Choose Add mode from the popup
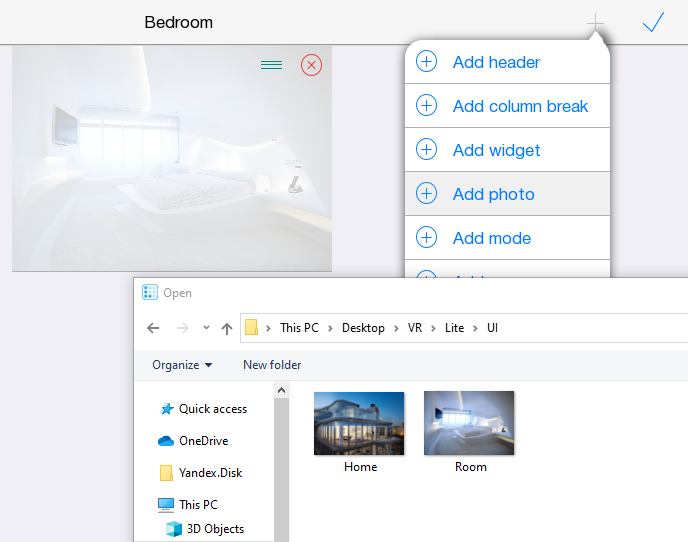Image resolution: width=688 pixels, height=542 pixels. click(508, 238)
